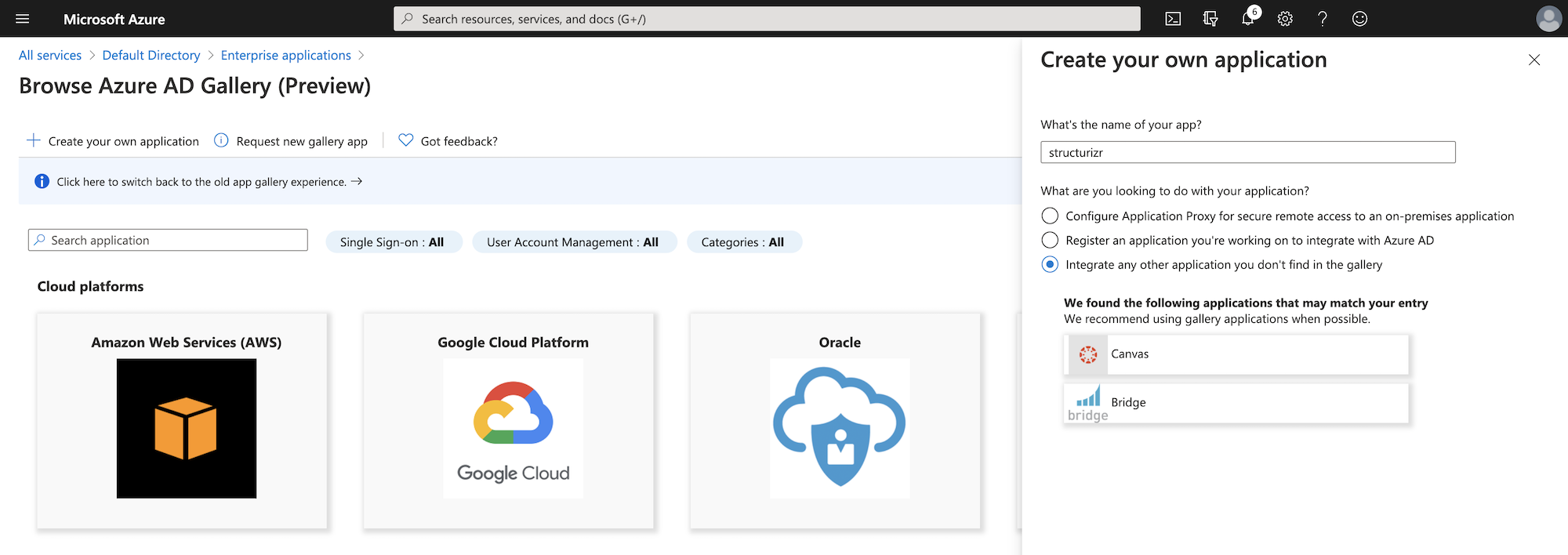Click the app name field containing structurizr
1568x555 pixels.
click(x=1248, y=152)
